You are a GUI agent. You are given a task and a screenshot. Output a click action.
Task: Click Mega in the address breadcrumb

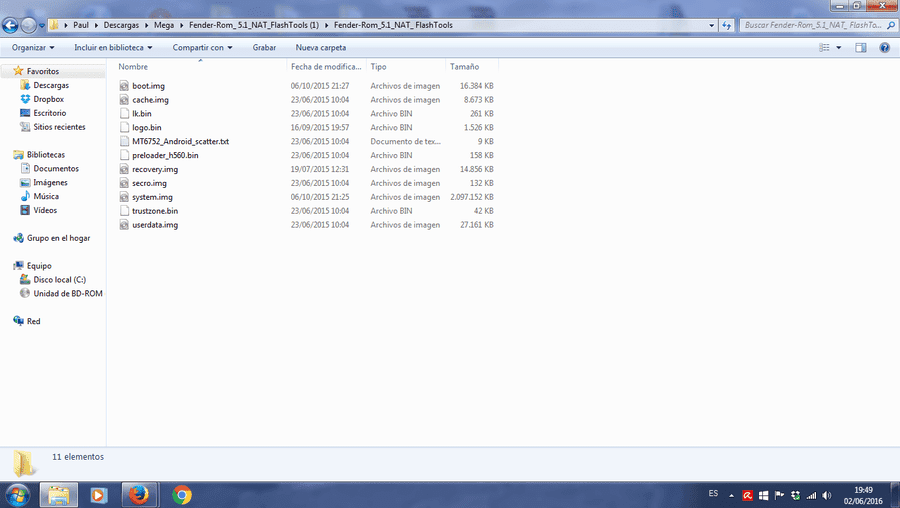[164, 25]
